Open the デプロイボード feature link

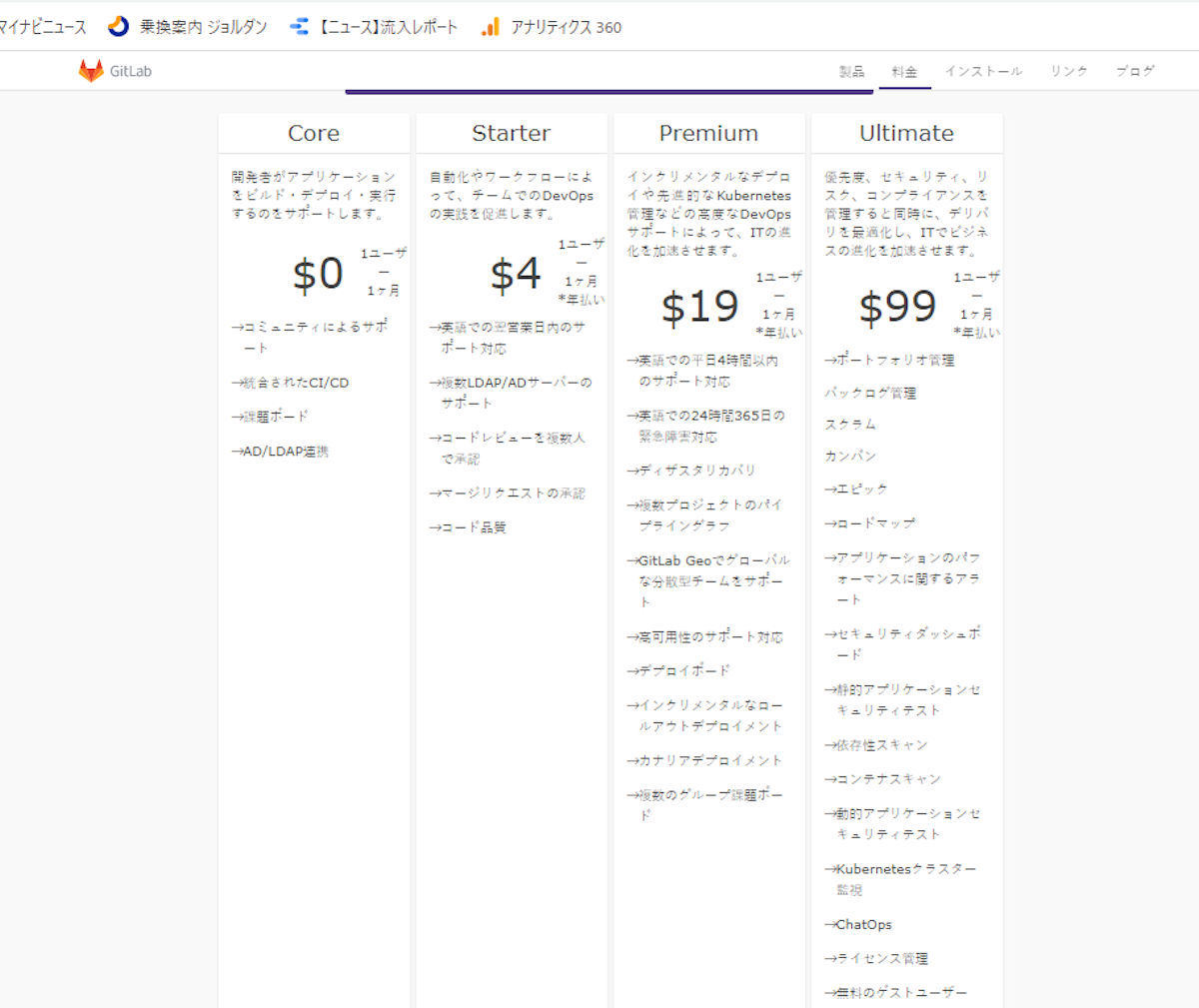(678, 670)
